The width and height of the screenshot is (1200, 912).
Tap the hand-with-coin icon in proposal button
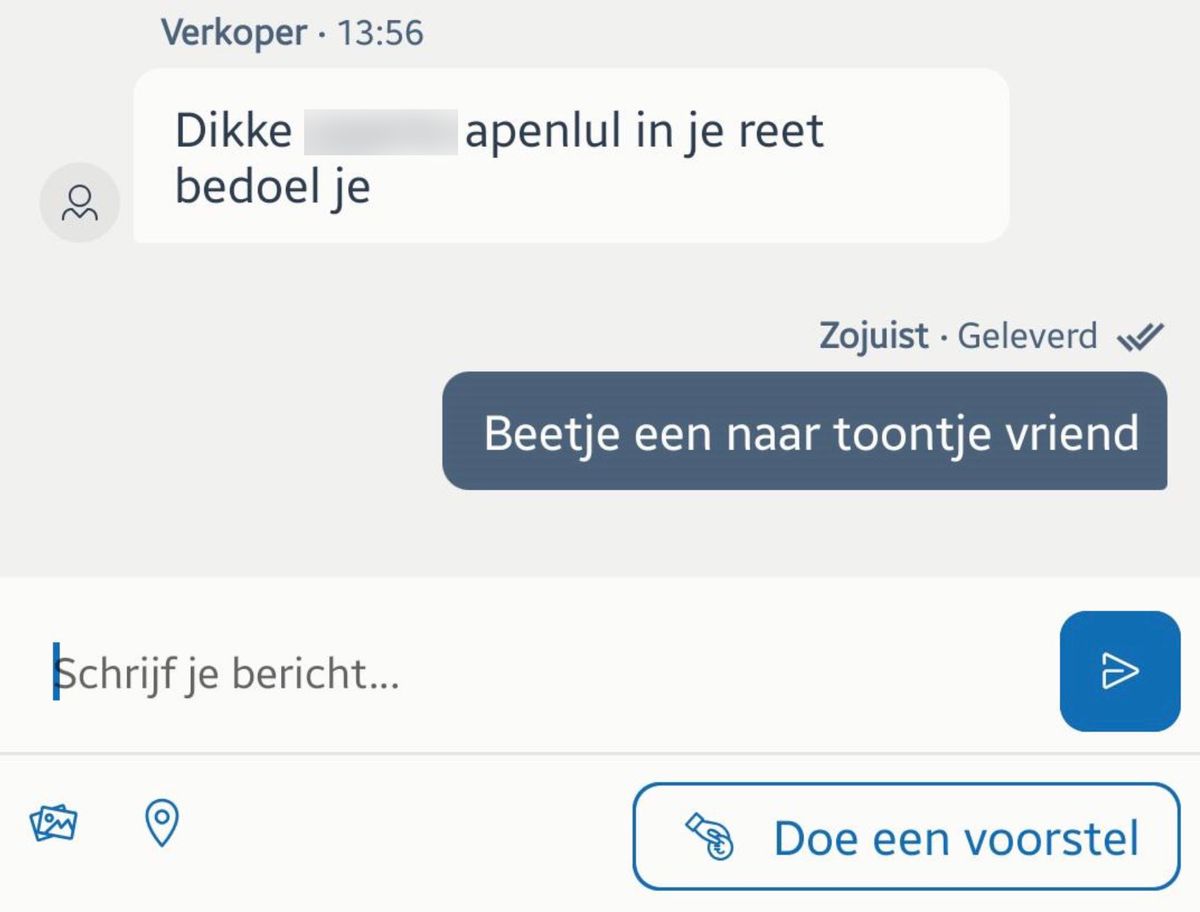pos(710,836)
